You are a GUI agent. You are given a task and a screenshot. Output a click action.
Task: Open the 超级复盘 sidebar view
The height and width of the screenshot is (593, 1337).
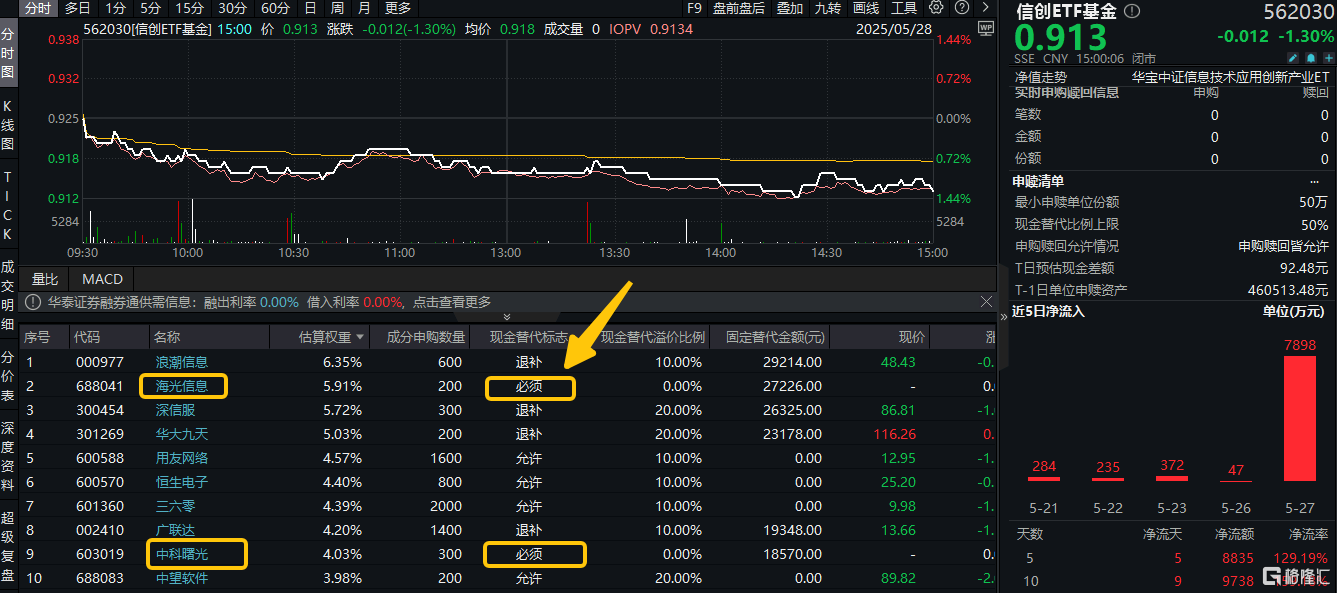coord(8,545)
